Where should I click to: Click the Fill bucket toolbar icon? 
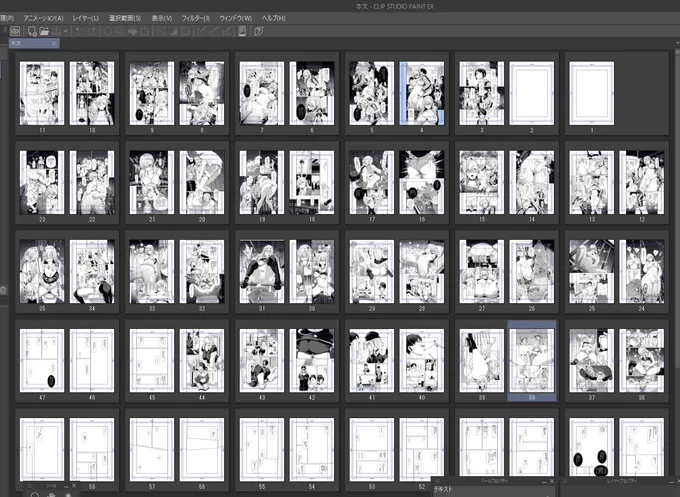click(x=132, y=31)
